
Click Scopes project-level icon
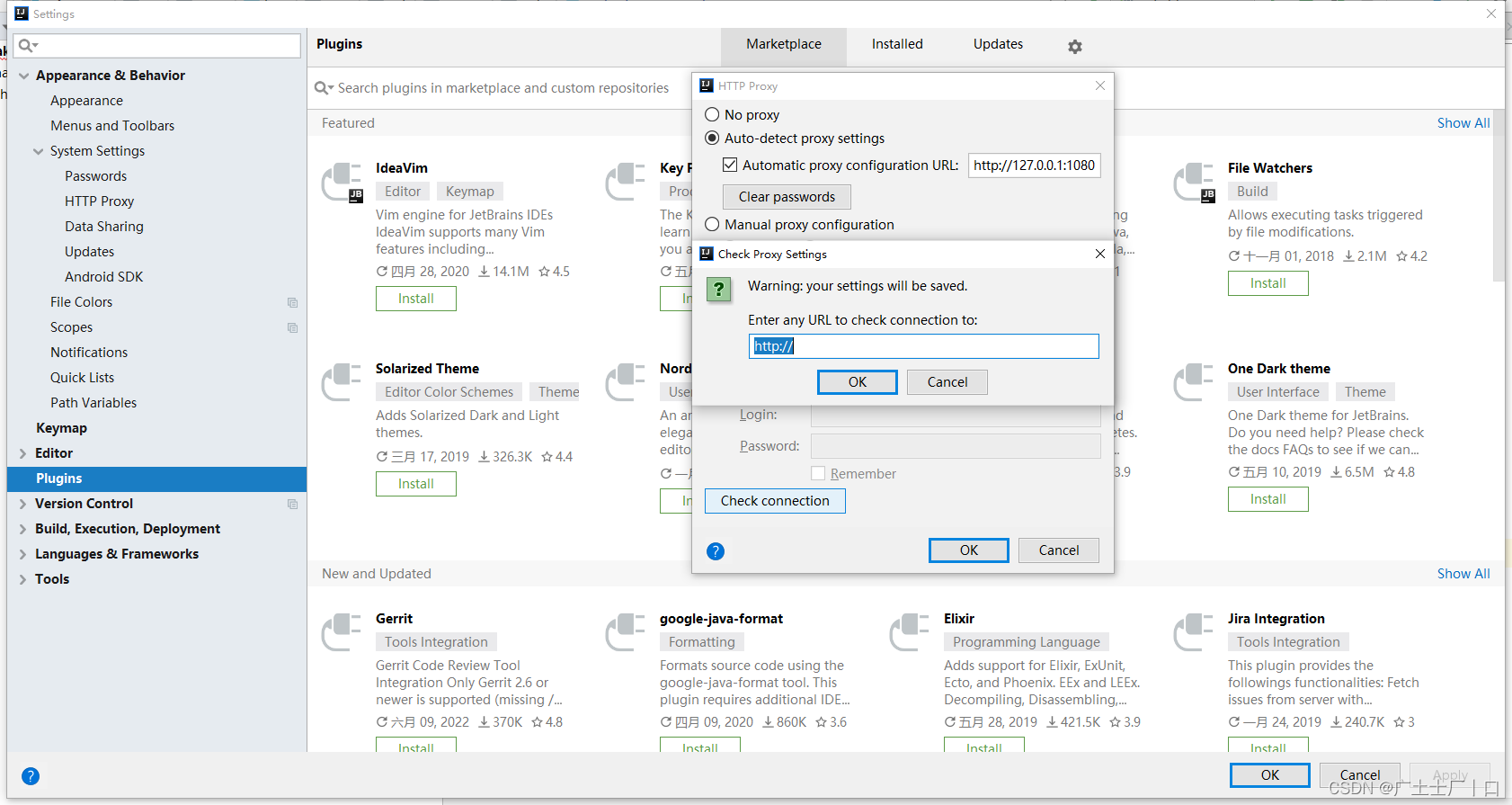[292, 327]
